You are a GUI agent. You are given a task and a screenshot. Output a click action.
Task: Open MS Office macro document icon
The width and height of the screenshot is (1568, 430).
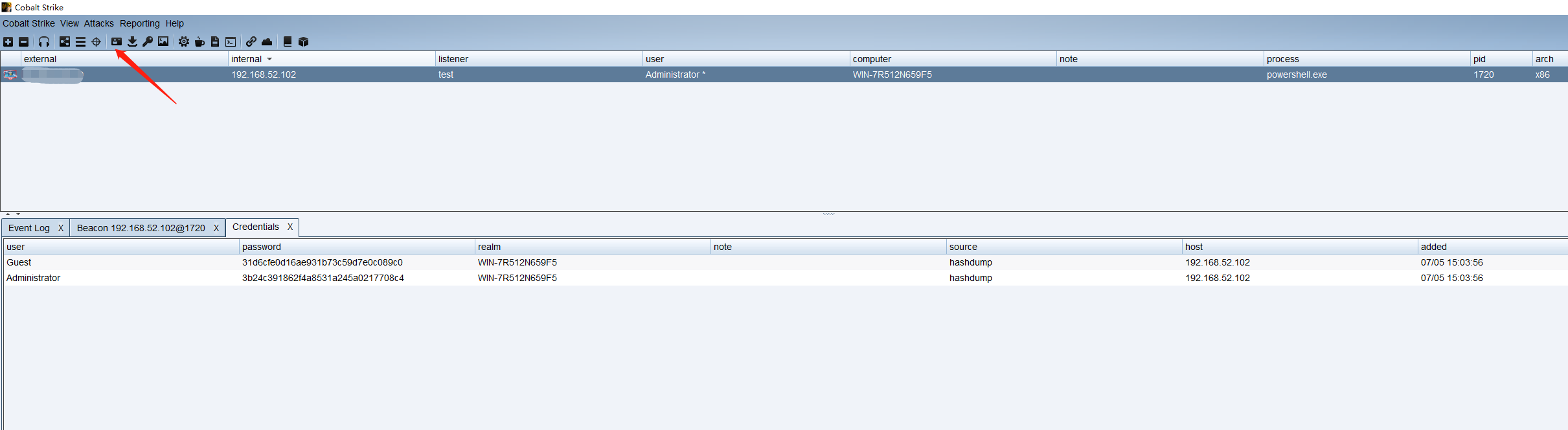tap(215, 41)
